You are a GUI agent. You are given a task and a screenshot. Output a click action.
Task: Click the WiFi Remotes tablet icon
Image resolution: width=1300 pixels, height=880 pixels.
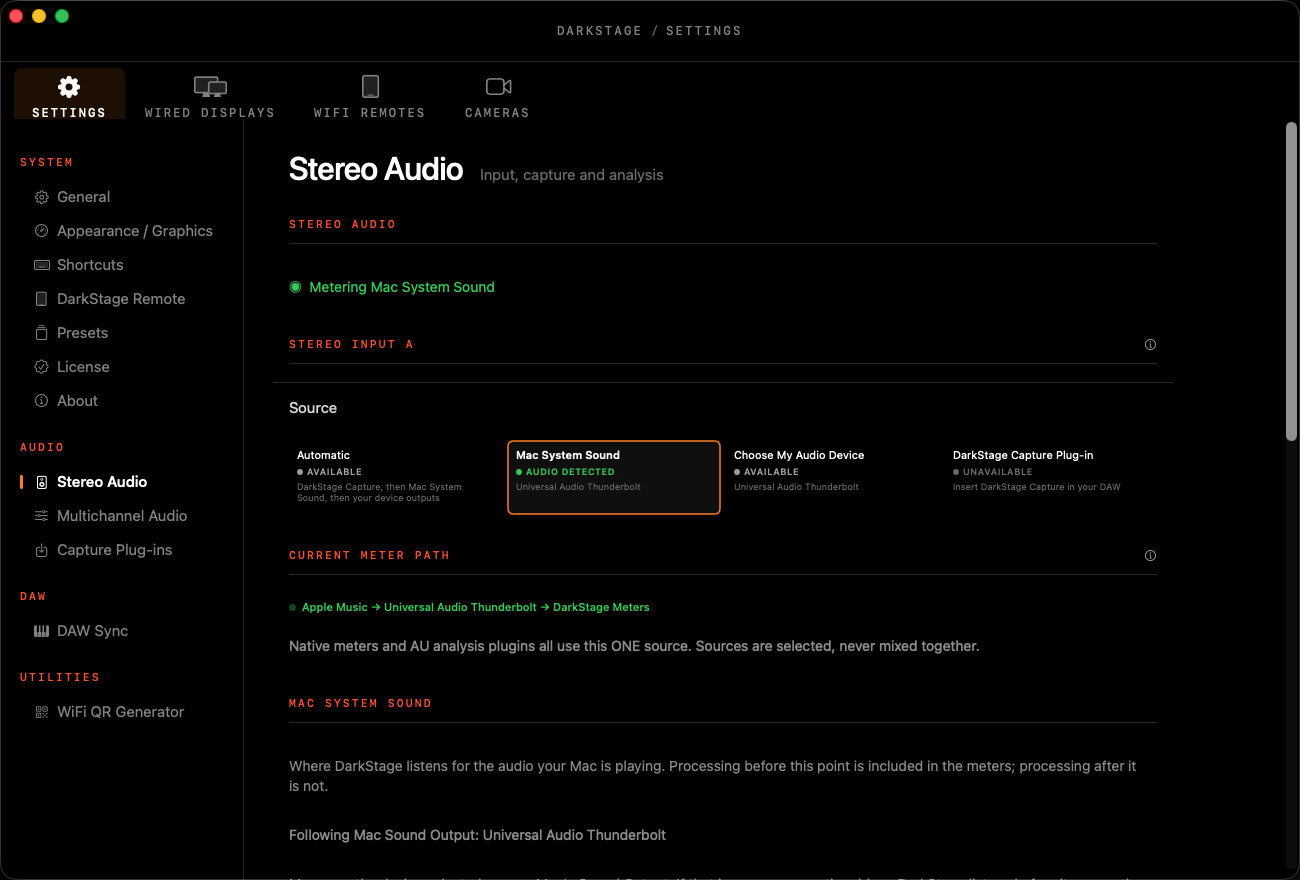click(x=370, y=86)
